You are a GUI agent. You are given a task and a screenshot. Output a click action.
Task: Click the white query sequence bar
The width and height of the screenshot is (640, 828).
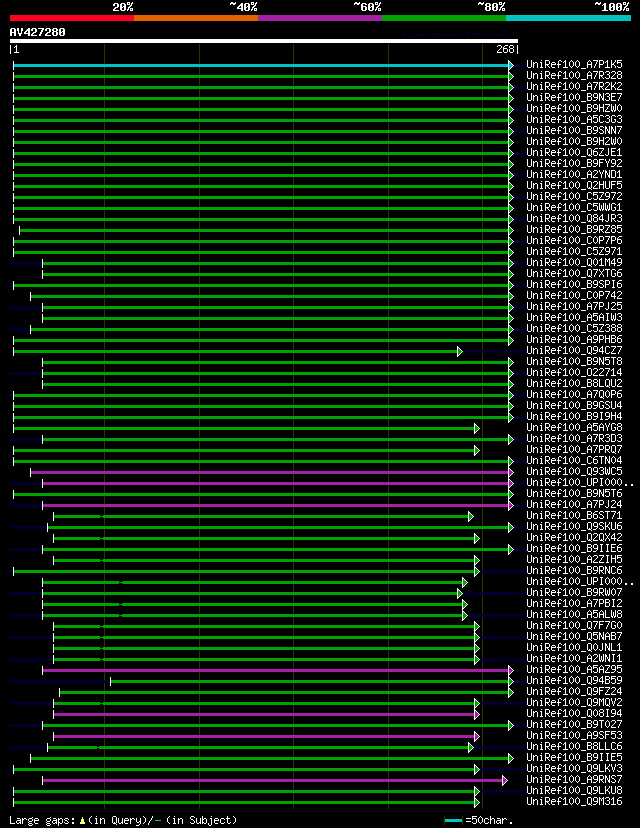263,41
